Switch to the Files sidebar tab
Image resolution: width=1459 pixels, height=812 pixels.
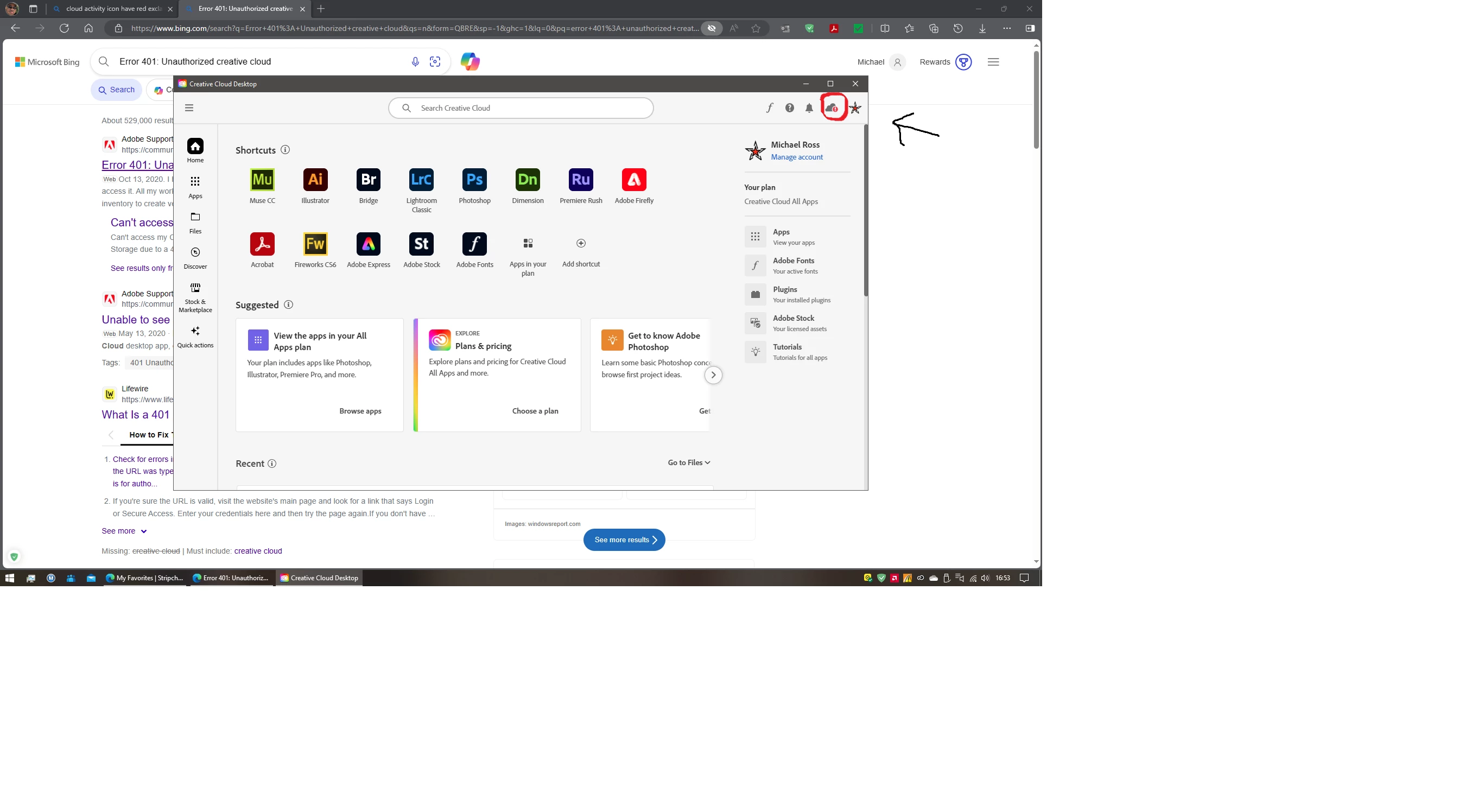point(195,222)
